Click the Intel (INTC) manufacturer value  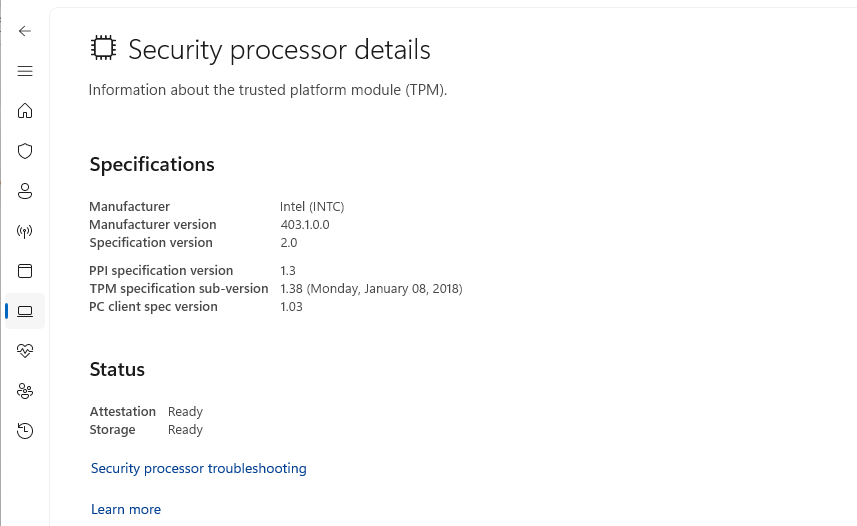(312, 207)
